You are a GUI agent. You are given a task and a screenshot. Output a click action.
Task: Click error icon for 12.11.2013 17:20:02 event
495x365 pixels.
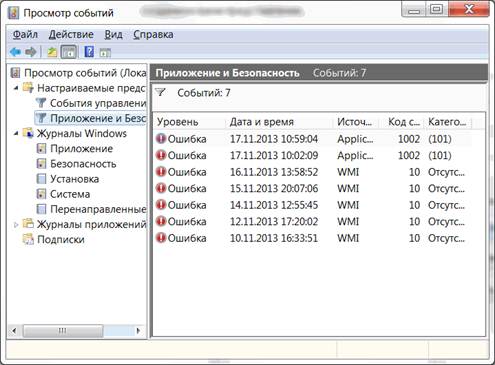click(161, 221)
